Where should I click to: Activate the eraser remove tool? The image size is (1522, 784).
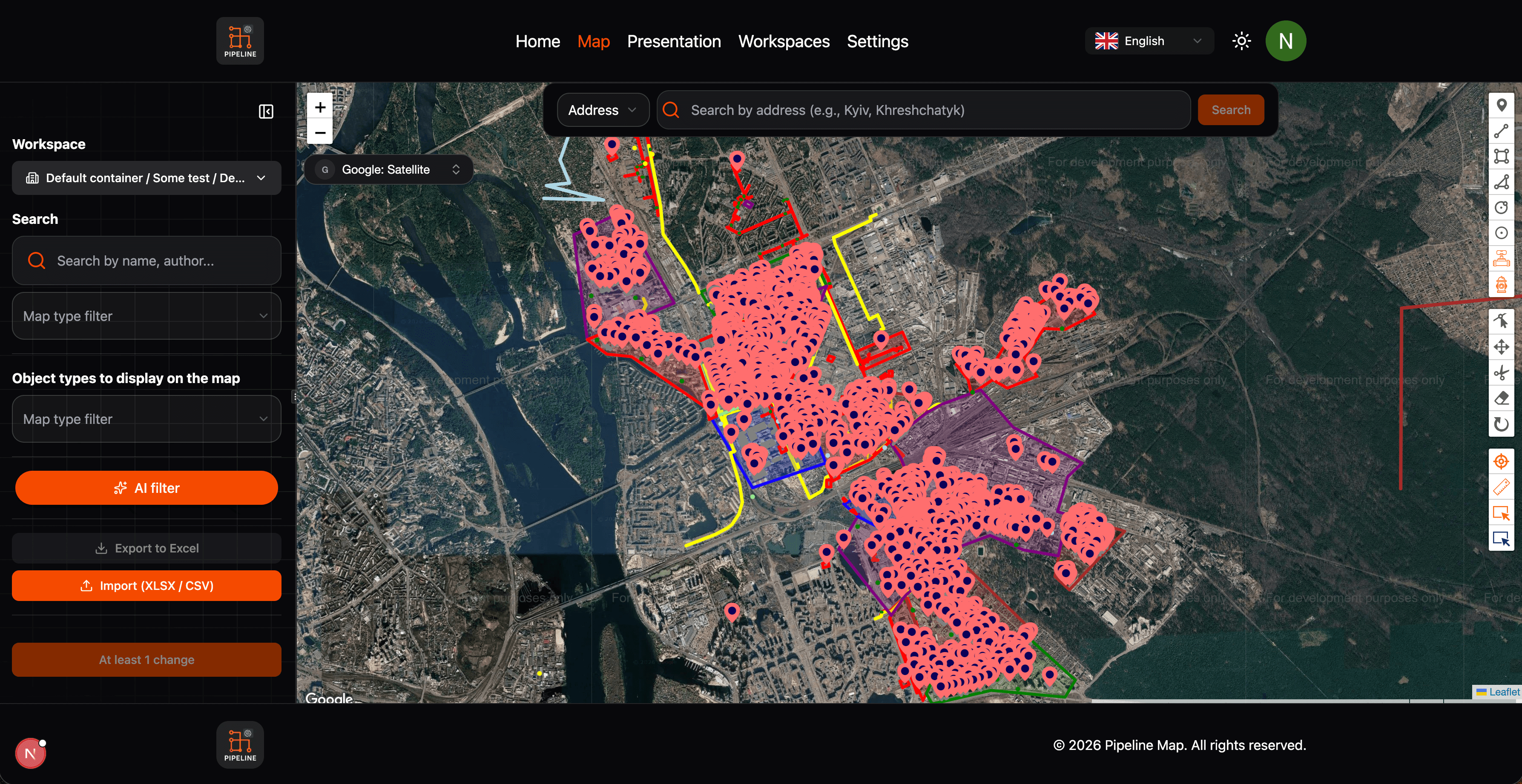click(x=1501, y=398)
